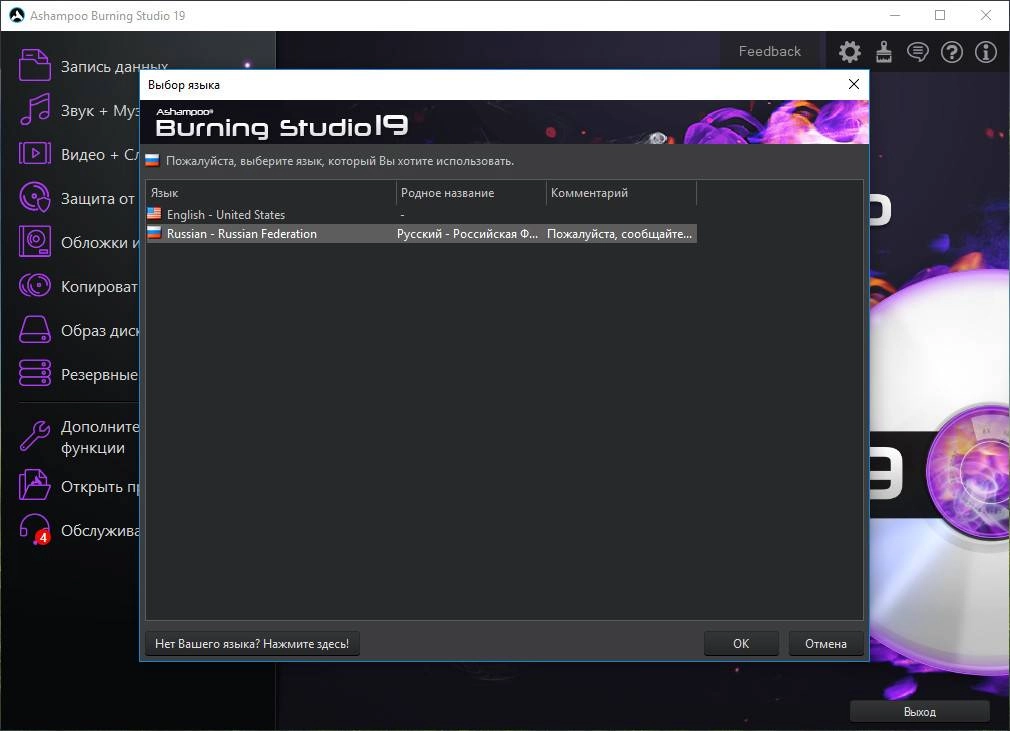Image resolution: width=1010 pixels, height=731 pixels.
Task: Click the Копировать menu label
Action: coord(100,287)
